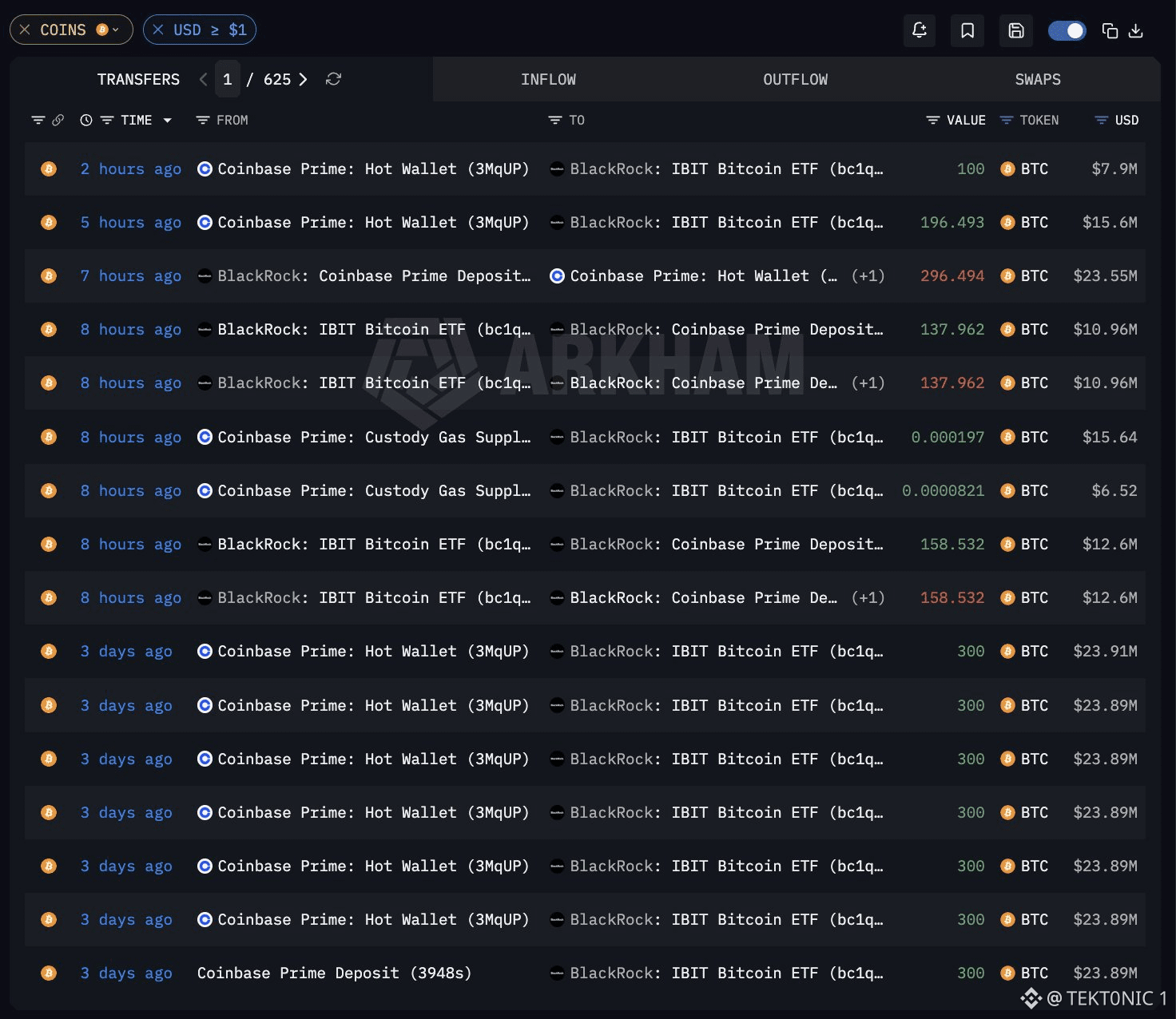This screenshot has width=1176, height=1019.
Task: Switch to the OUTFLOW tab
Action: [x=795, y=79]
